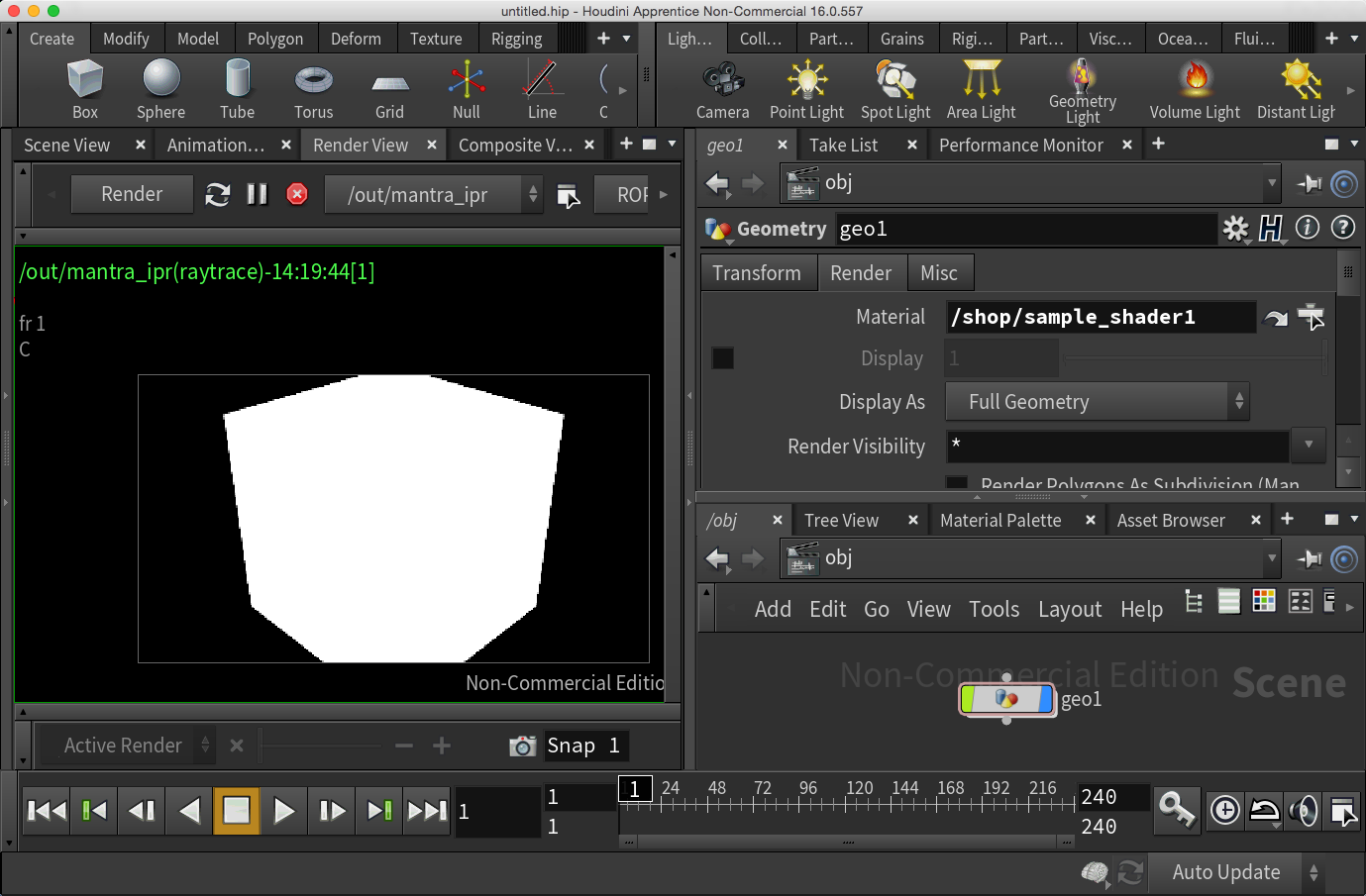Take a render snapshot with camera icon
This screenshot has width=1366, height=896.
(522, 746)
